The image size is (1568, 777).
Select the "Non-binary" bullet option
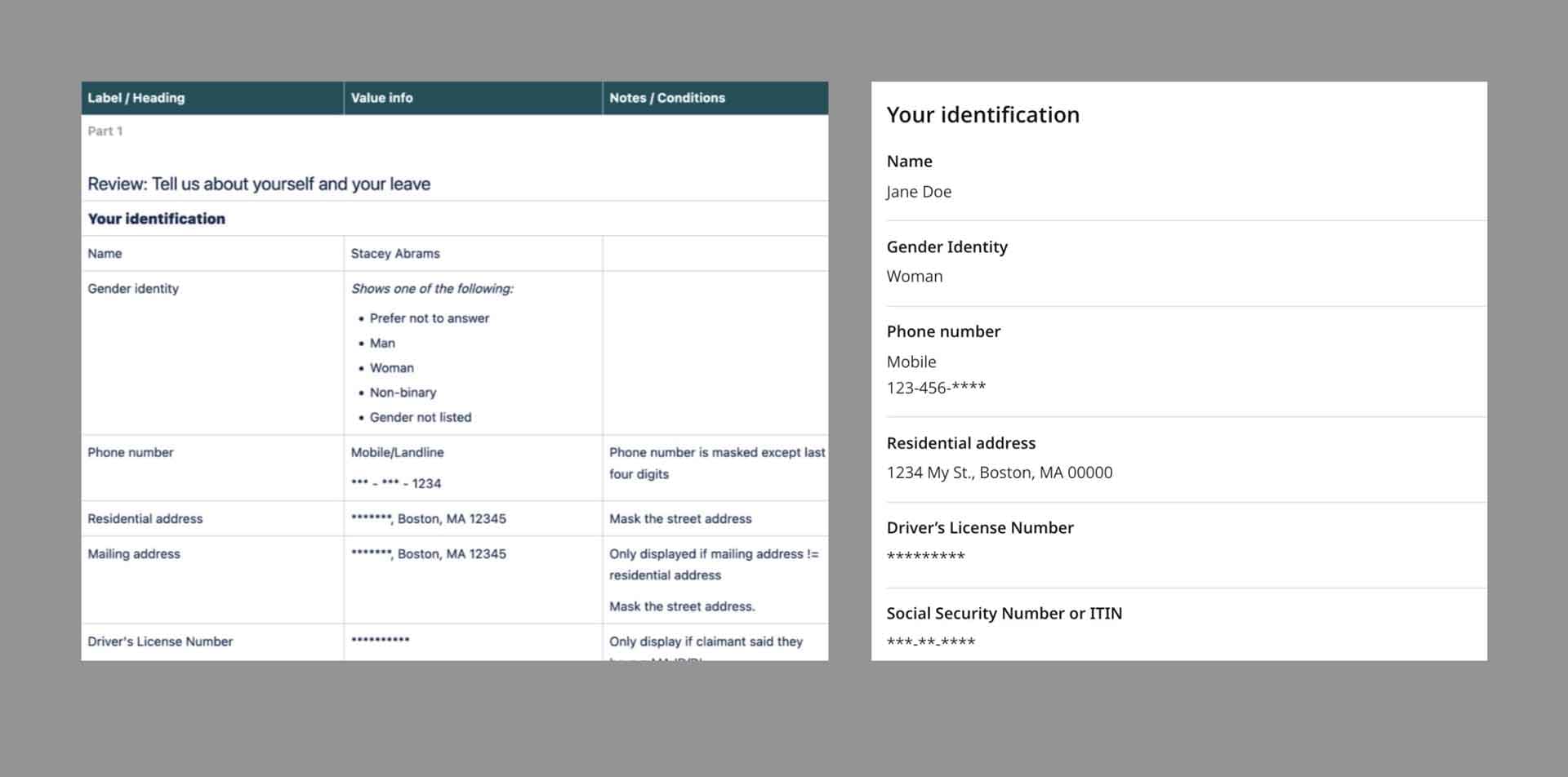click(403, 393)
